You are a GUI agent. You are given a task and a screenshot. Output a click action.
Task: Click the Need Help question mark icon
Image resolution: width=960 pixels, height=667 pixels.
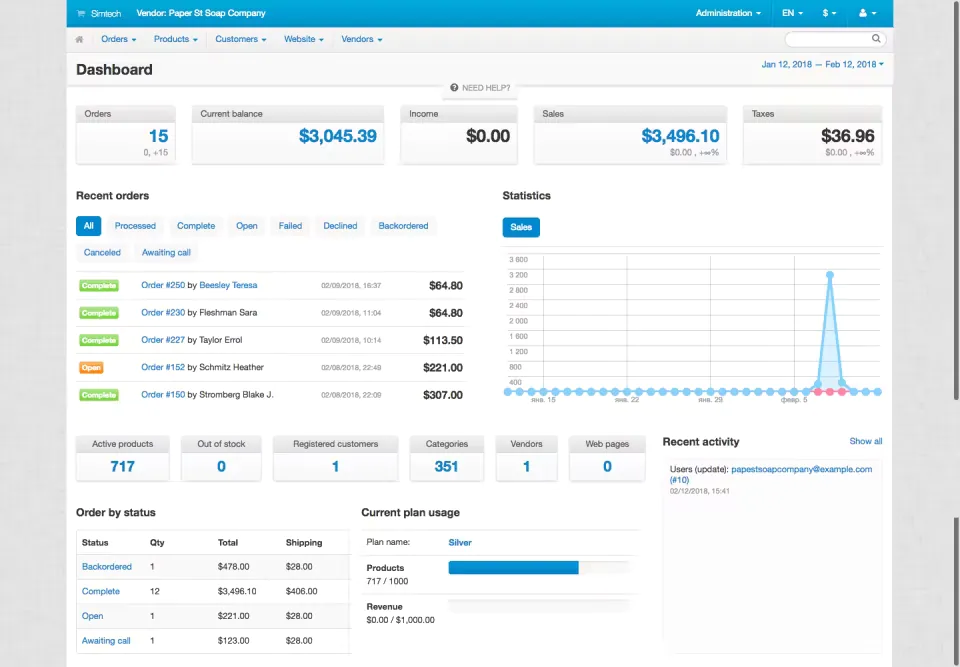click(x=454, y=88)
